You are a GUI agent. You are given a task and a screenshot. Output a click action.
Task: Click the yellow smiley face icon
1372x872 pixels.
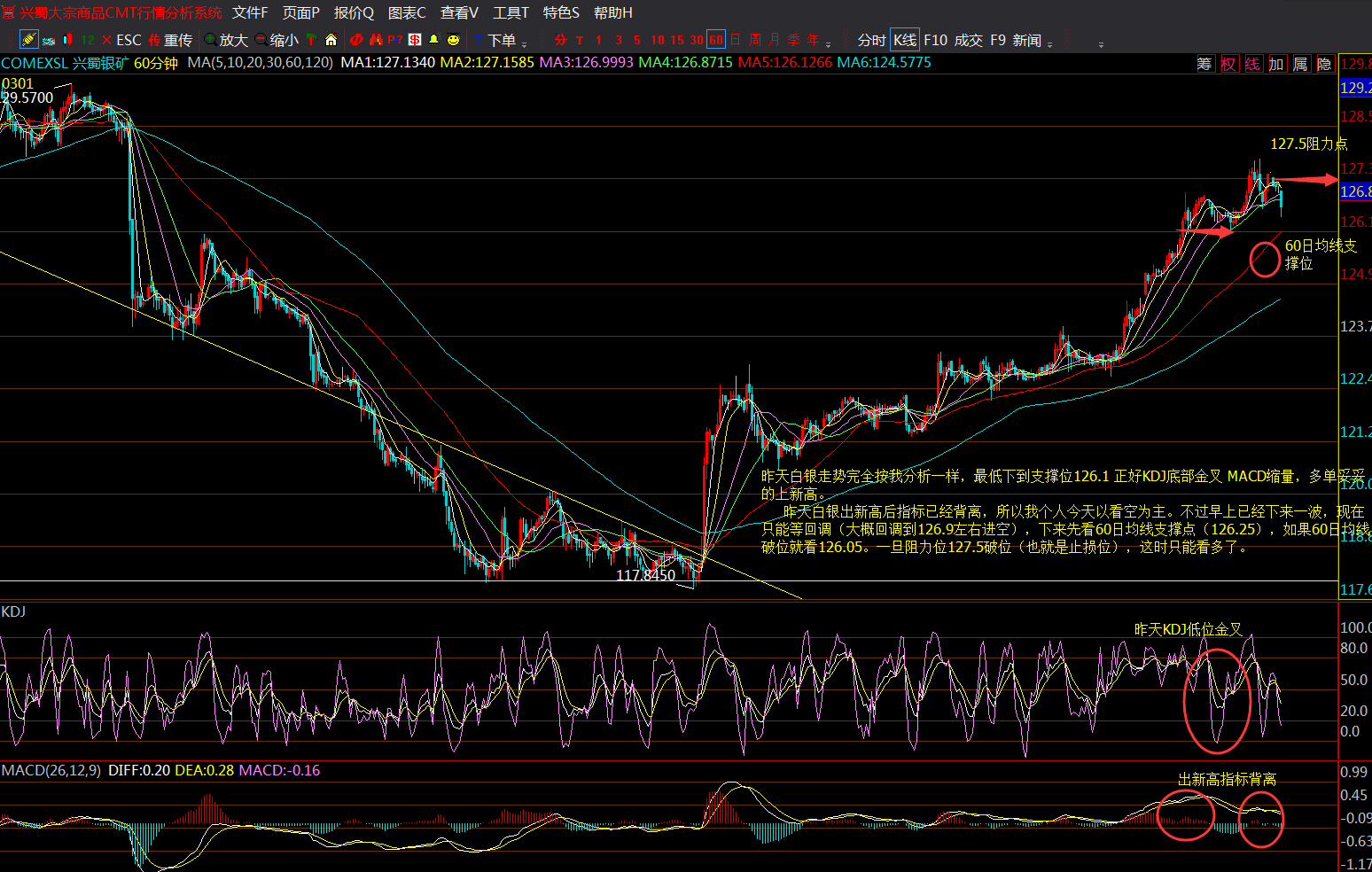[453, 40]
